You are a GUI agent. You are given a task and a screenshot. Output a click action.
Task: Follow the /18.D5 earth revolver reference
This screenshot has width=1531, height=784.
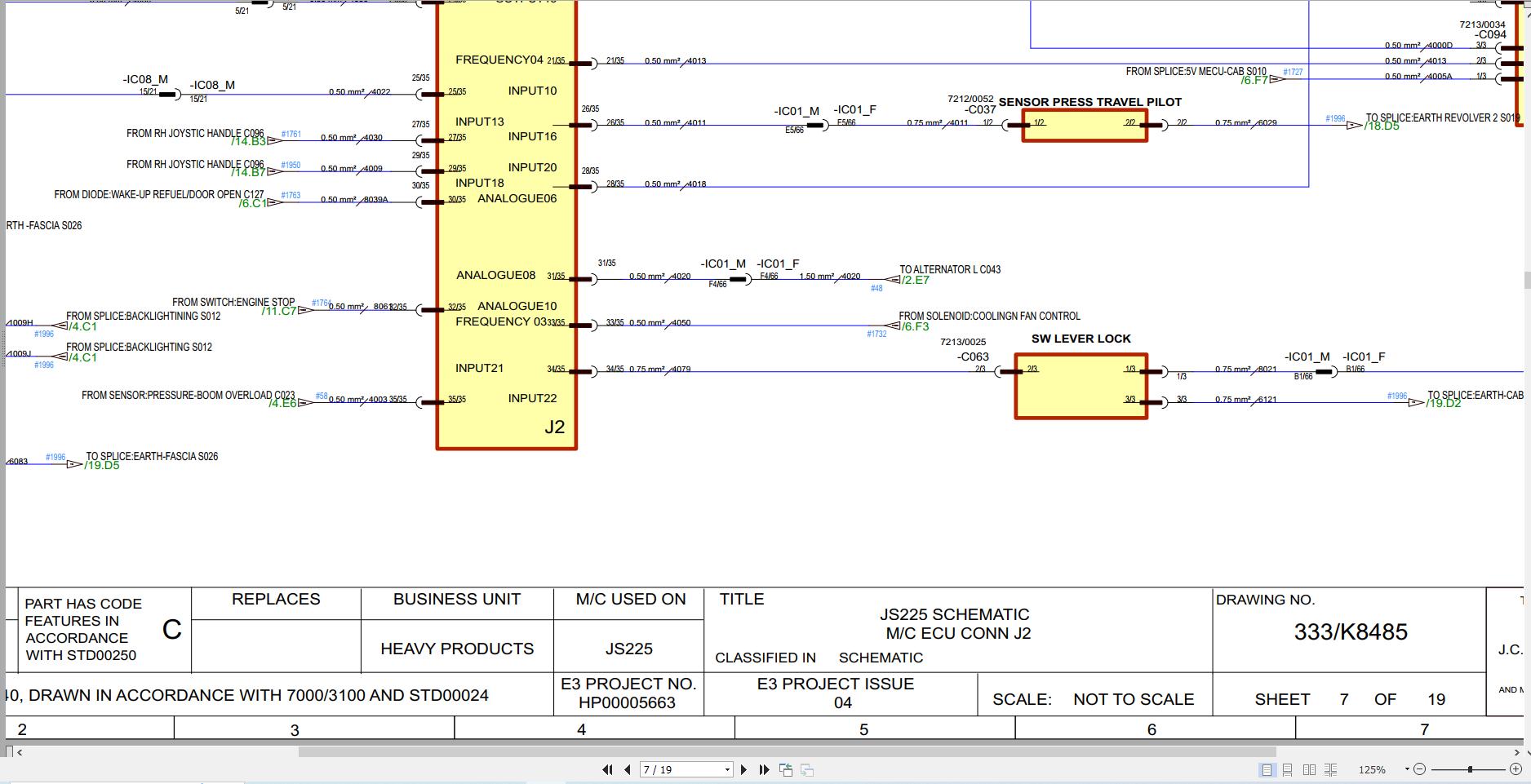[x=1382, y=126]
